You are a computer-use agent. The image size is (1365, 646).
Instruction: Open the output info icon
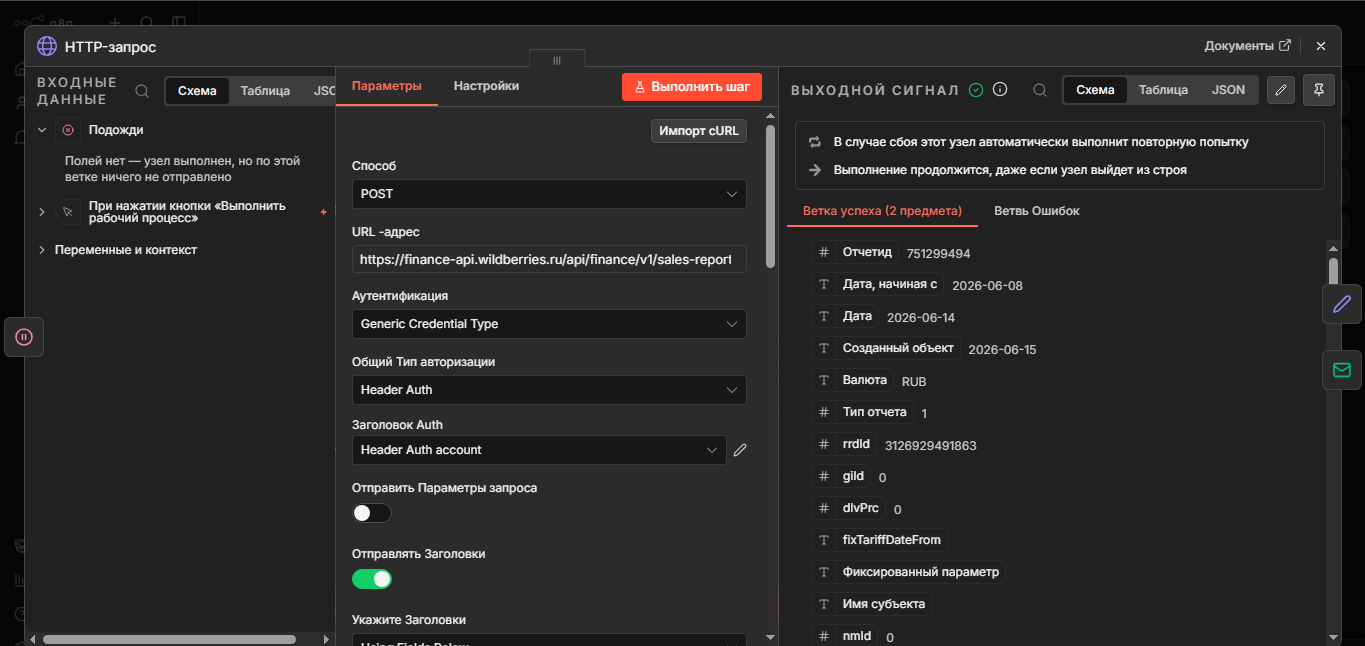pos(999,89)
